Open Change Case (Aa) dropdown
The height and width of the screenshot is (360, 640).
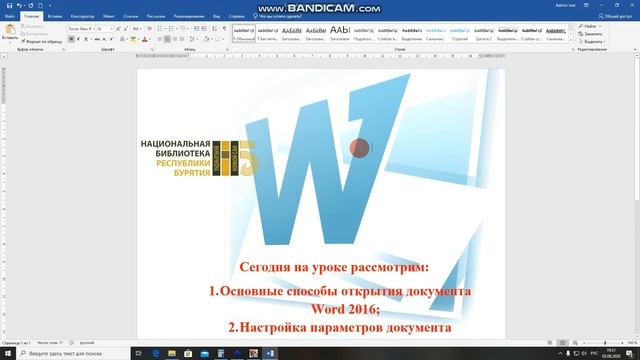[137, 29]
